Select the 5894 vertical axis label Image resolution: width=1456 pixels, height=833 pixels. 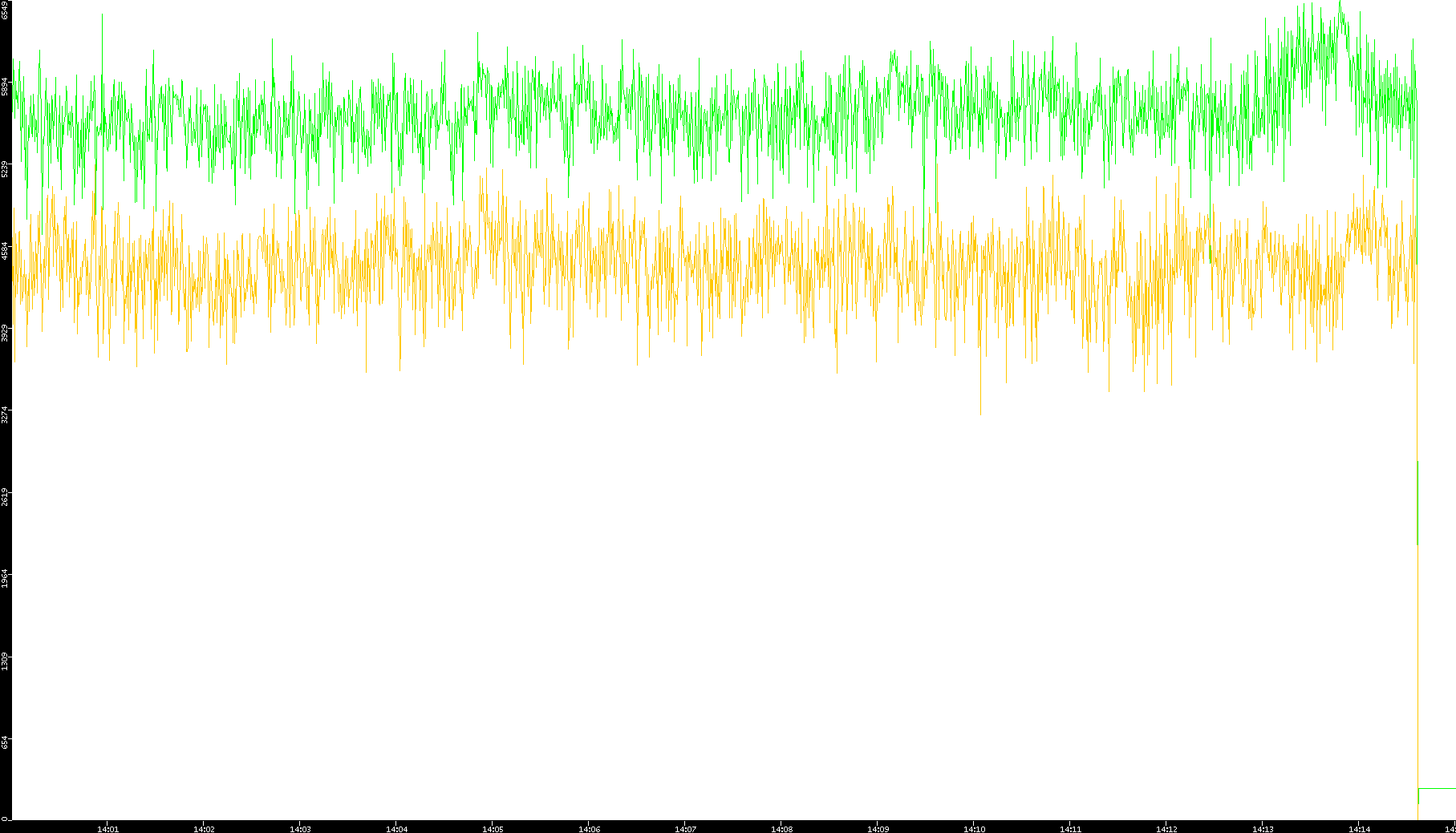click(x=5, y=86)
